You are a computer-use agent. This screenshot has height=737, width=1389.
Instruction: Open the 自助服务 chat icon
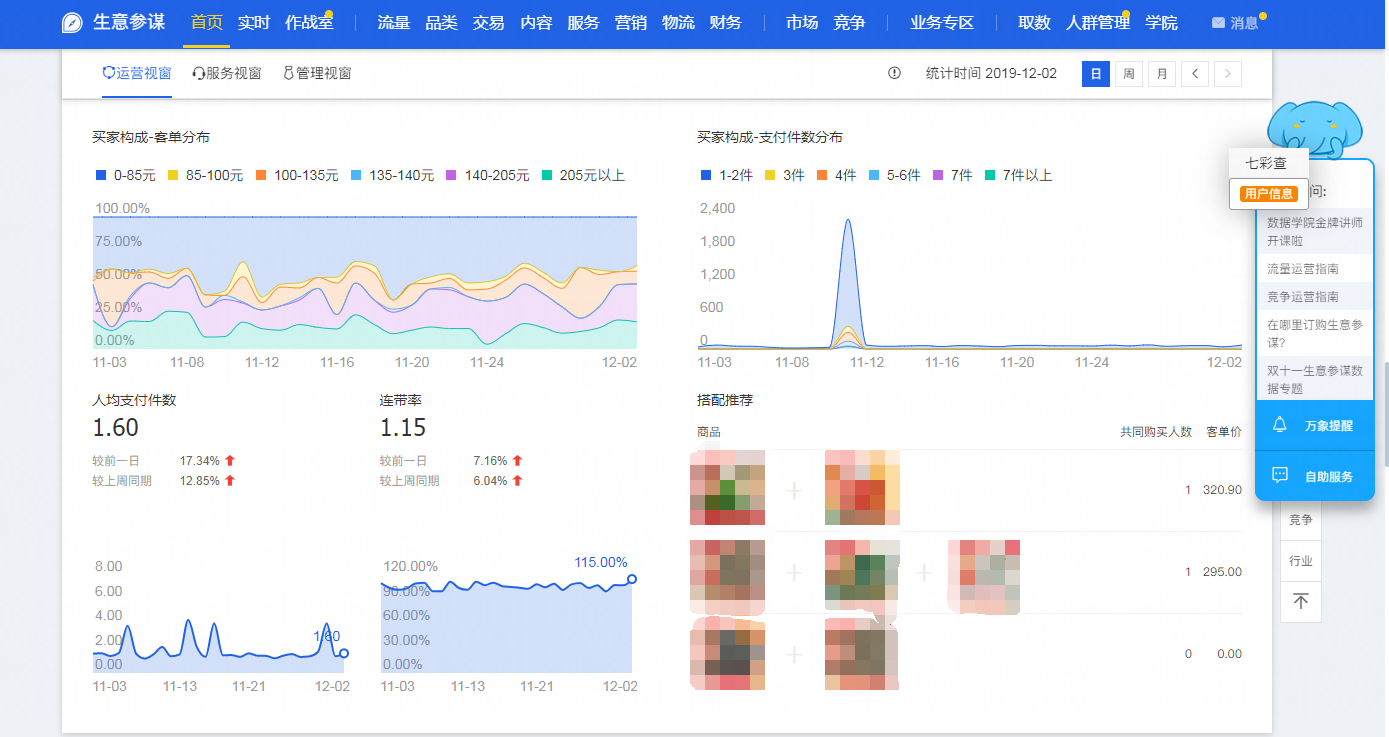point(1279,476)
